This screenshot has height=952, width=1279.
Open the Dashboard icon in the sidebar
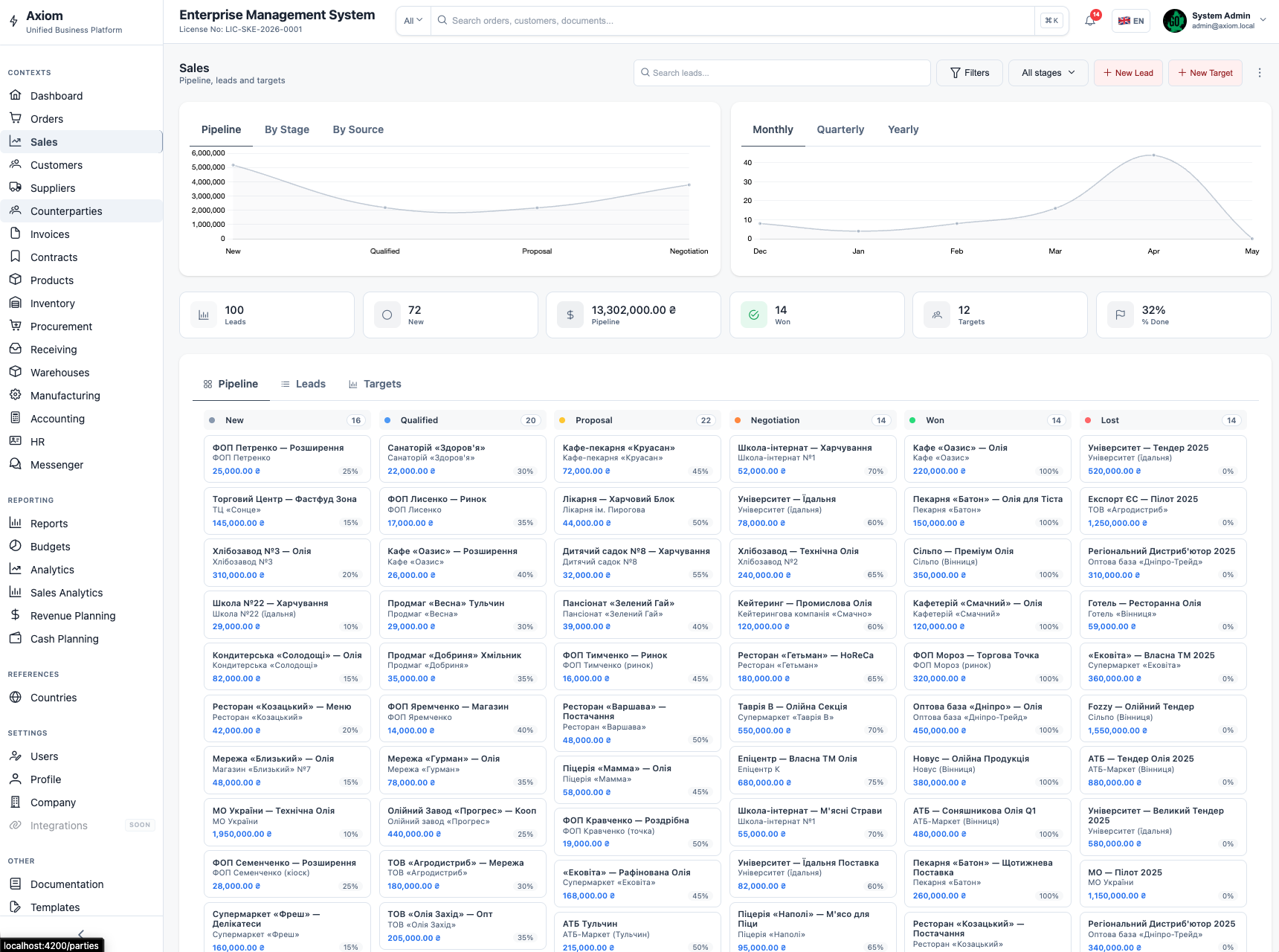15,95
